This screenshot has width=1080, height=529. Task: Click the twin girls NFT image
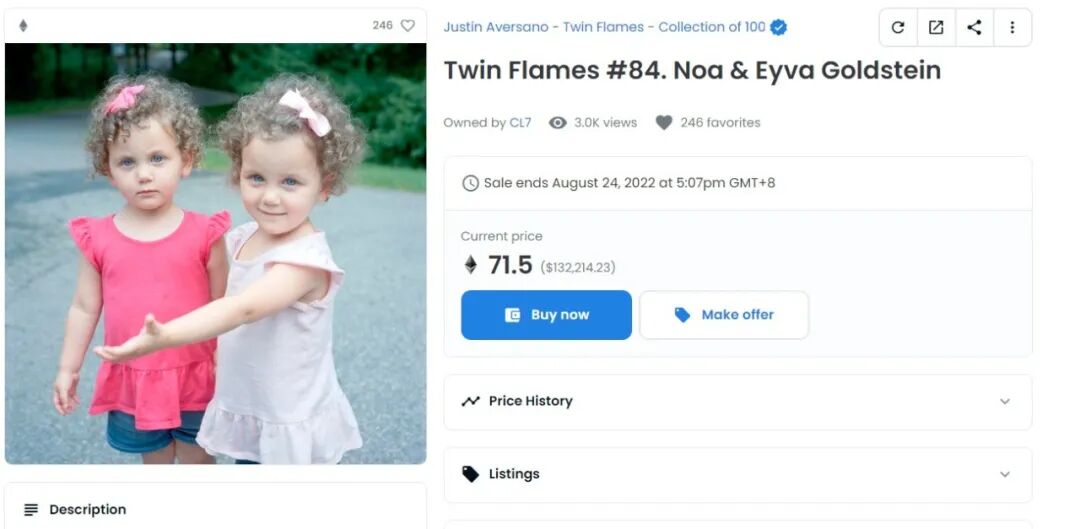216,253
